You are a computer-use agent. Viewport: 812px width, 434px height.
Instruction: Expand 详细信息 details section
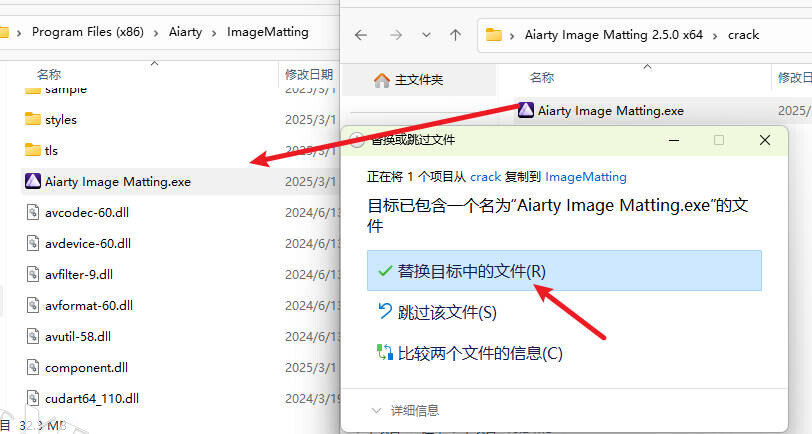(405, 411)
